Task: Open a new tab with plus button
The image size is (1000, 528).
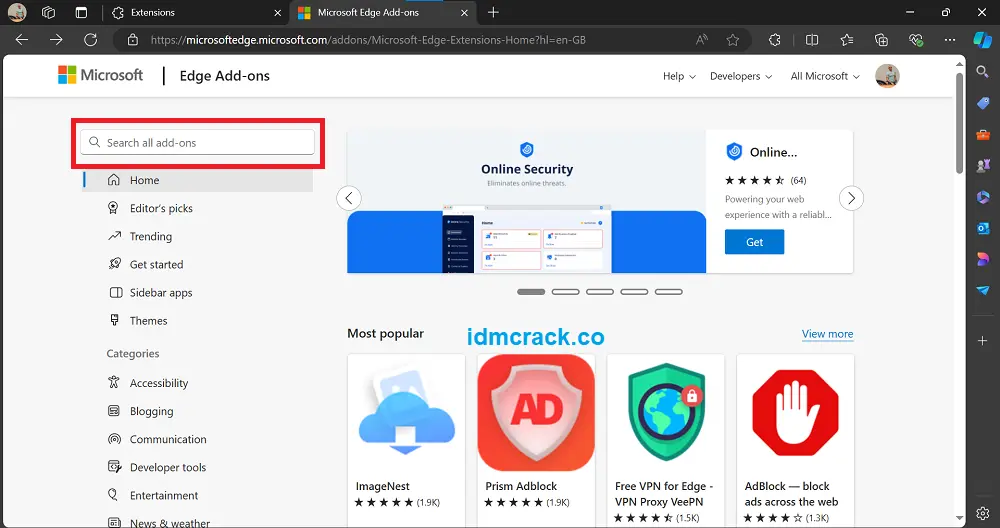Action: (x=493, y=13)
